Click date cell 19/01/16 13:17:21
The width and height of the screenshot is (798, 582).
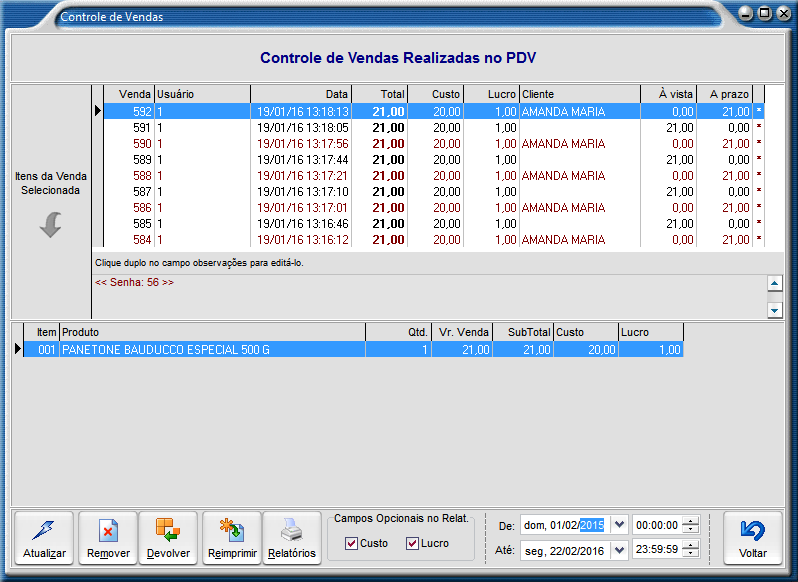click(302, 176)
